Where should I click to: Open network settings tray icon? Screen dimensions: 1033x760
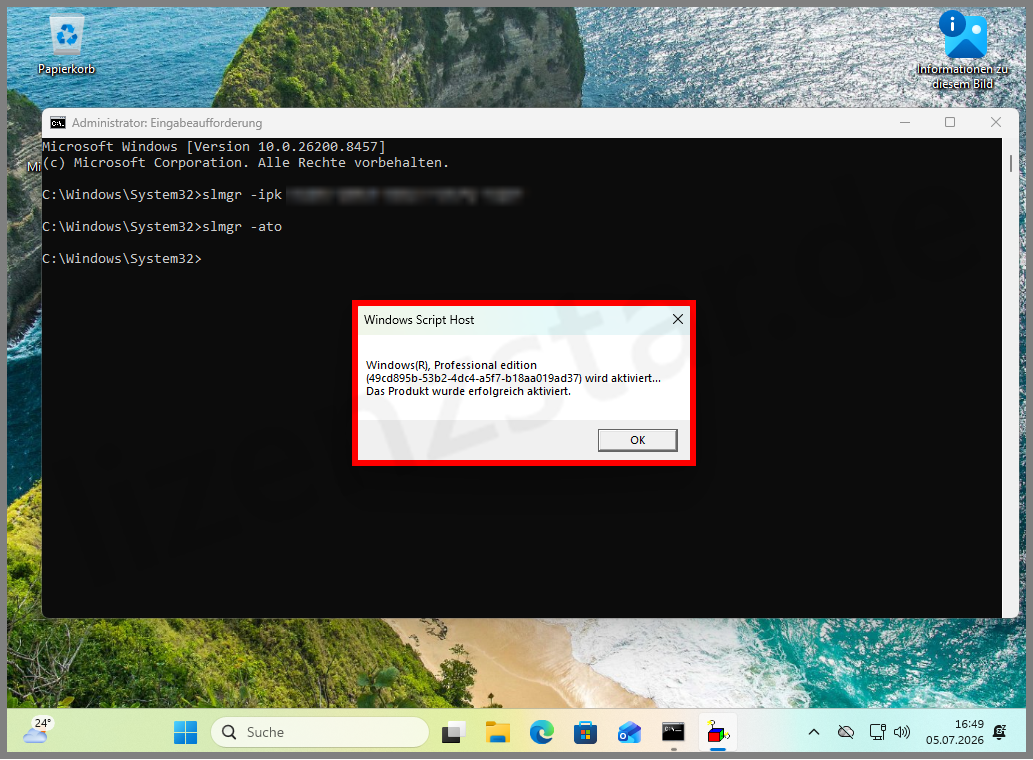tap(877, 732)
